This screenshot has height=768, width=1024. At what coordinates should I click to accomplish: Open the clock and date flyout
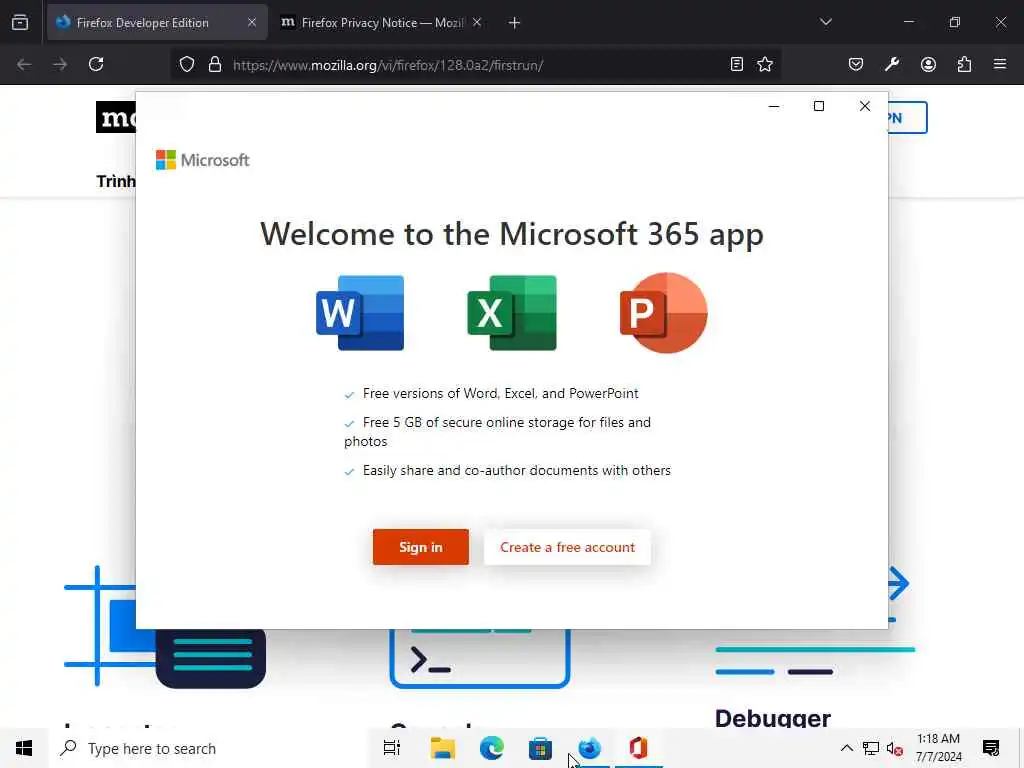pyautogui.click(x=938, y=748)
